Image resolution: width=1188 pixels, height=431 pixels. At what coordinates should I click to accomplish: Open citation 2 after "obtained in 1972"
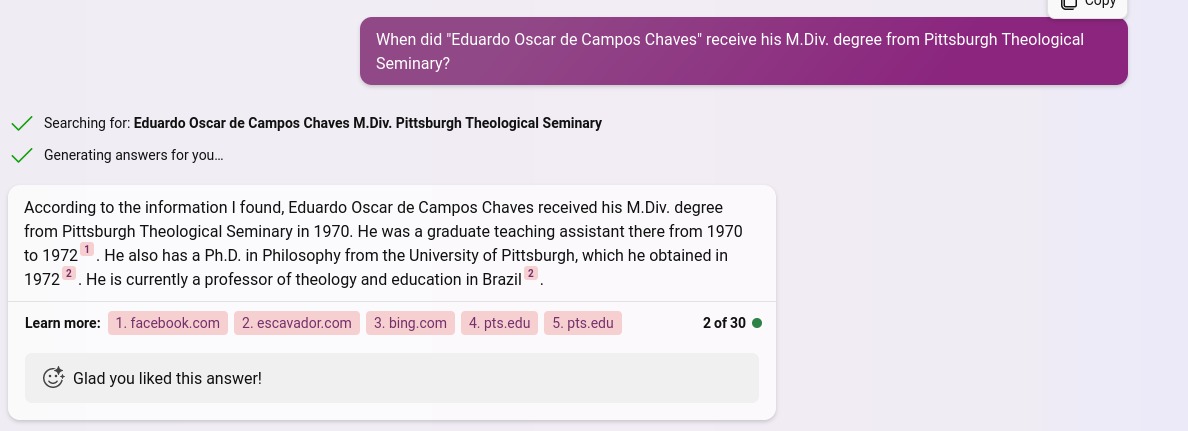(69, 274)
